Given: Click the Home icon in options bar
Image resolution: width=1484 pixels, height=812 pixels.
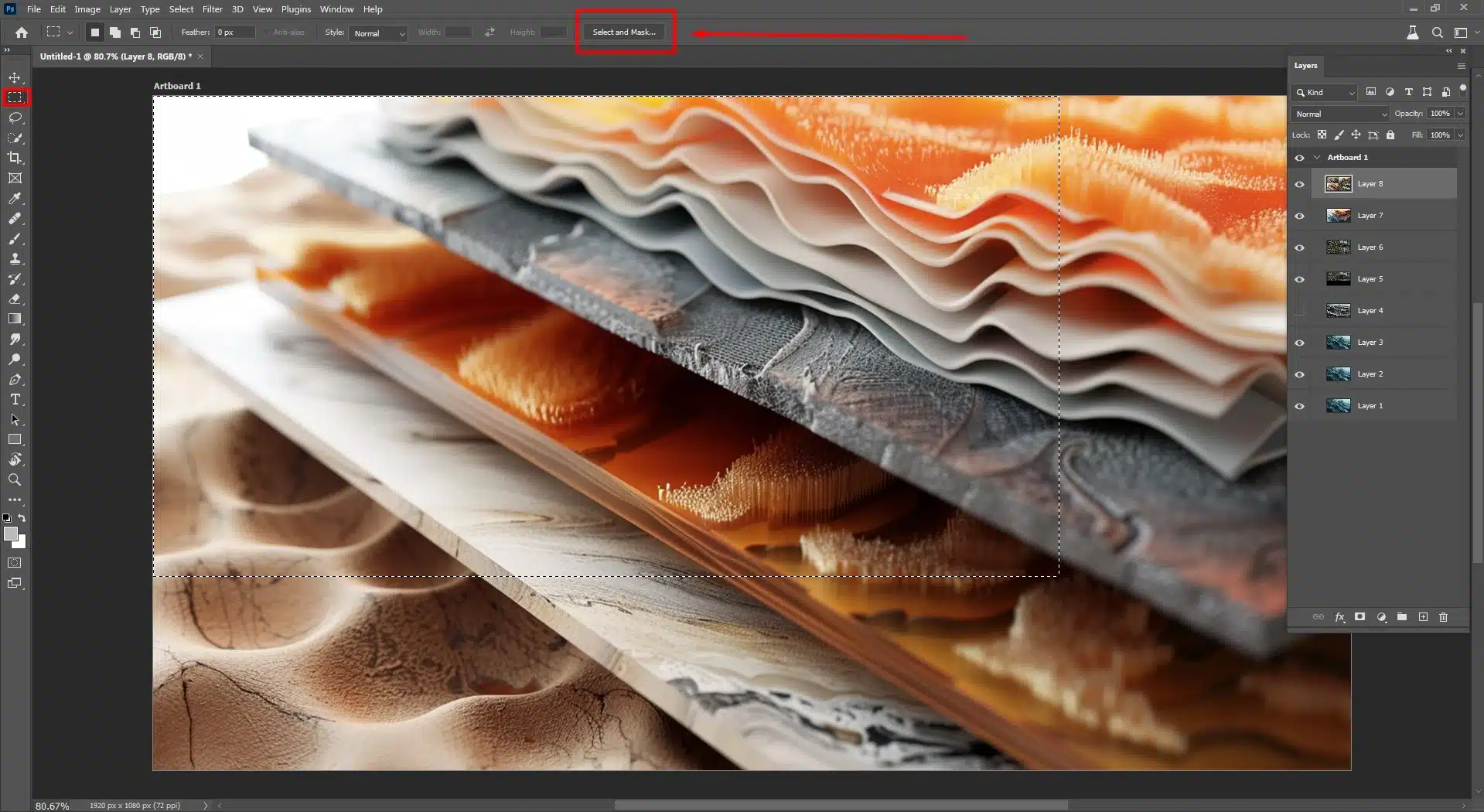Looking at the screenshot, I should click(22, 32).
